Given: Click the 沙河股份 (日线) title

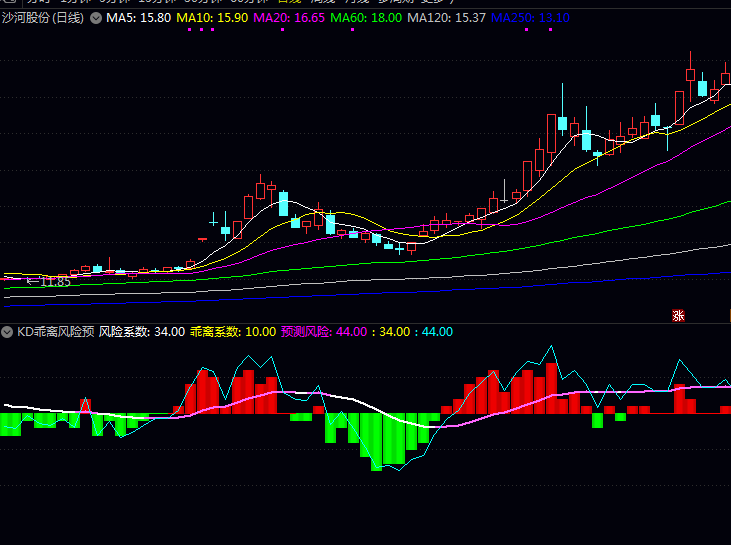Looking at the screenshot, I should click(43, 18).
